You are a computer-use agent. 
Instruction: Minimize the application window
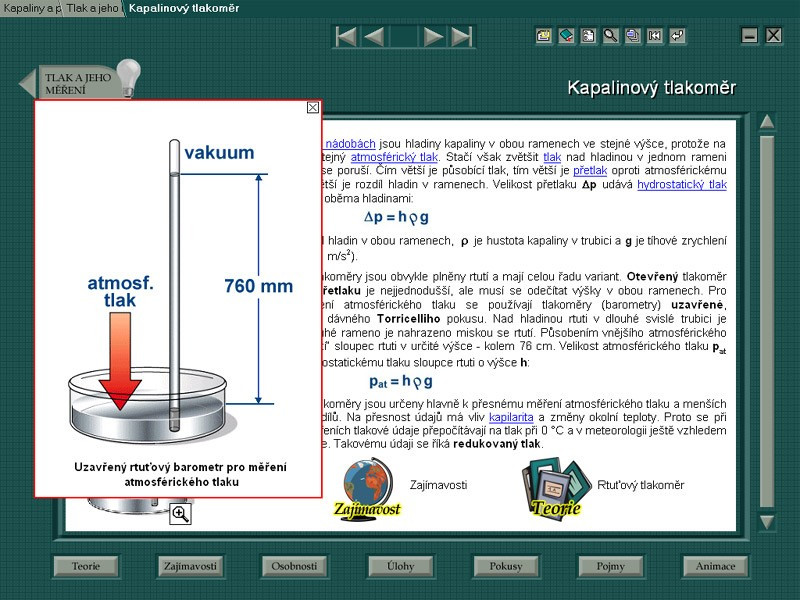749,35
